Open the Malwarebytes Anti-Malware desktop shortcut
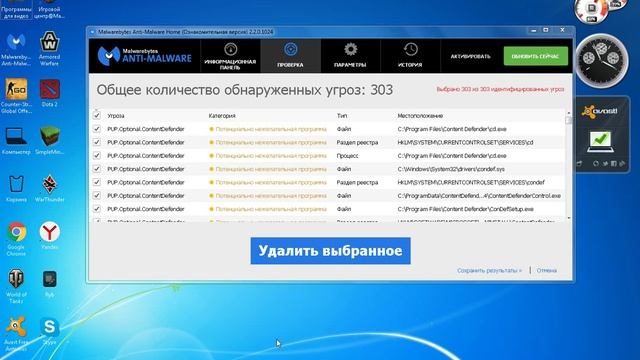 [x=16, y=48]
